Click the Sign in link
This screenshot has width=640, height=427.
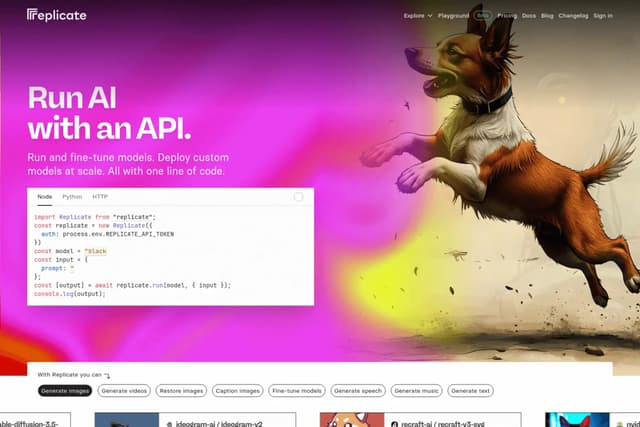pos(603,16)
